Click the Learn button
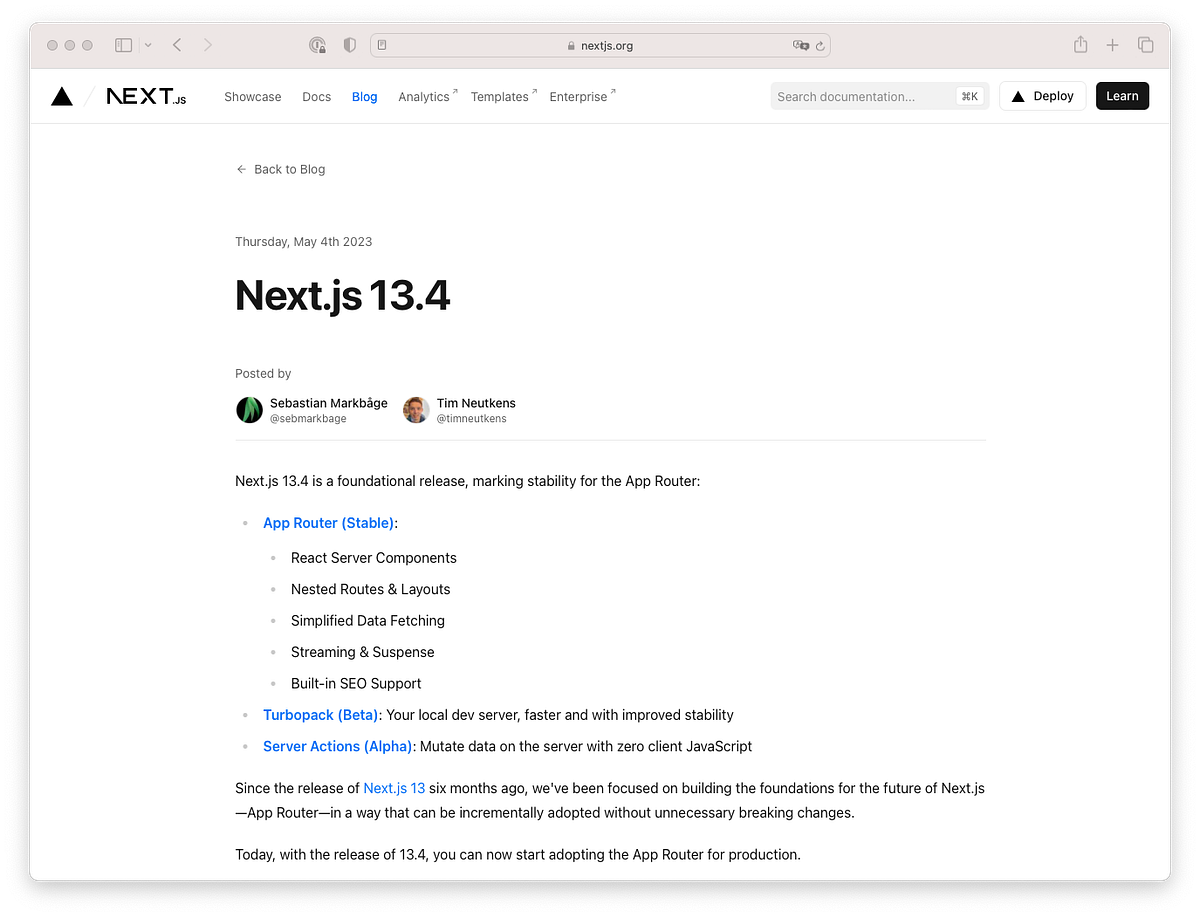1200x917 pixels. tap(1121, 95)
